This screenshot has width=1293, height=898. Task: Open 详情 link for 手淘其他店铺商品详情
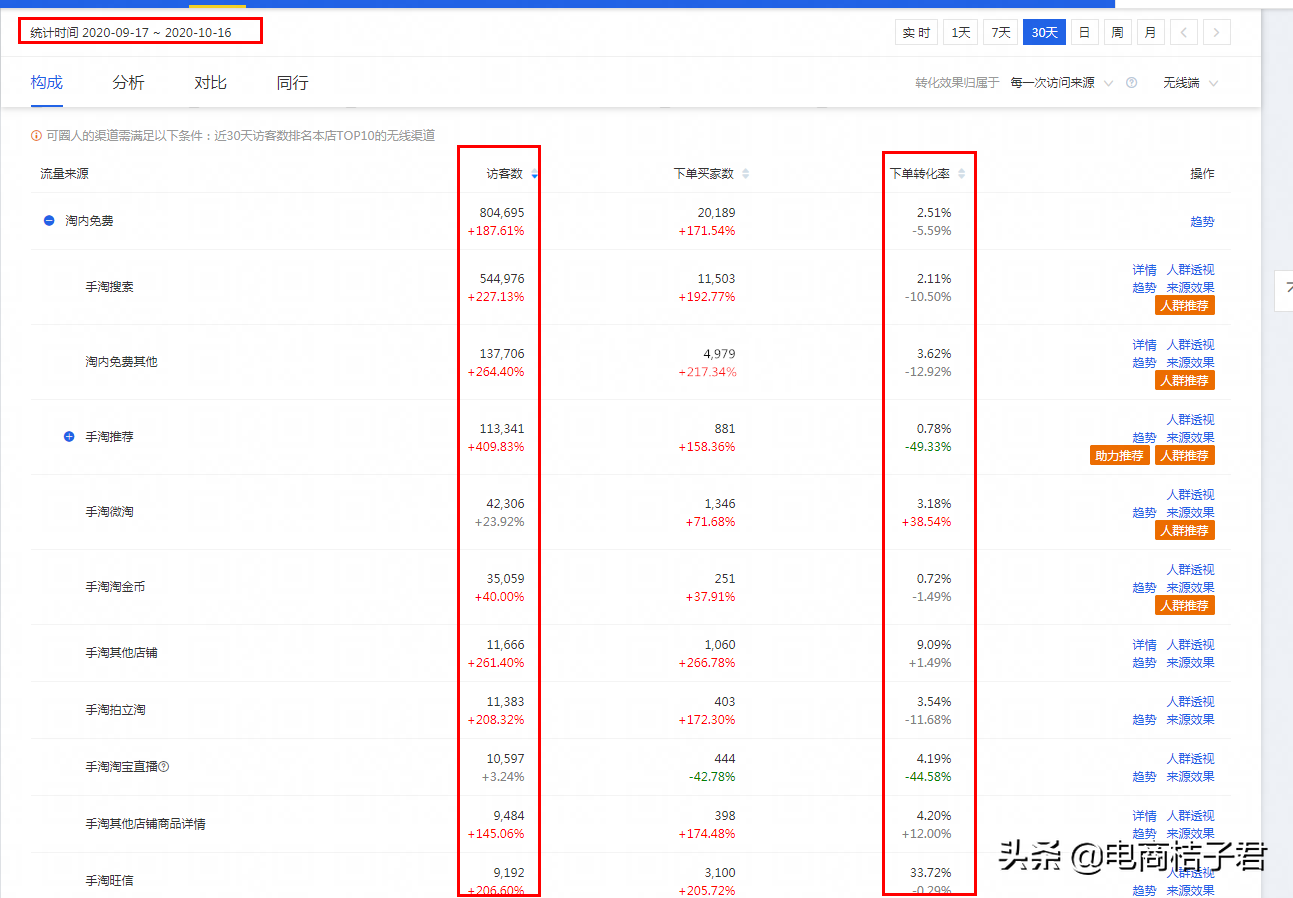click(x=1144, y=816)
